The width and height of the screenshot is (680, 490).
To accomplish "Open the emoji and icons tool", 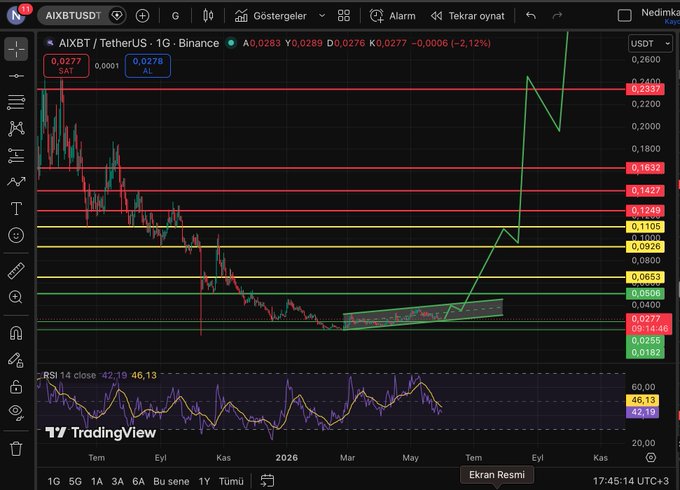I will coord(16,235).
